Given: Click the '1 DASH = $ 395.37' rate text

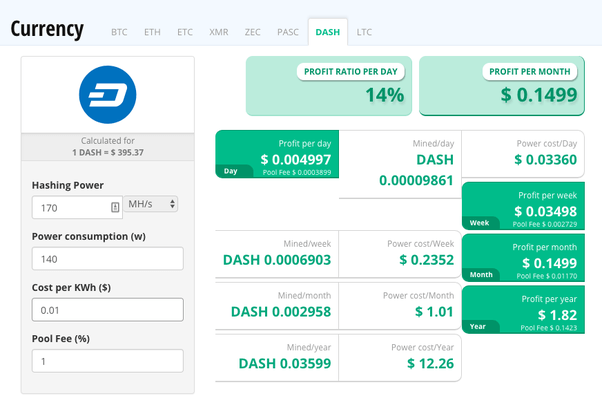Looking at the screenshot, I should (108, 152).
